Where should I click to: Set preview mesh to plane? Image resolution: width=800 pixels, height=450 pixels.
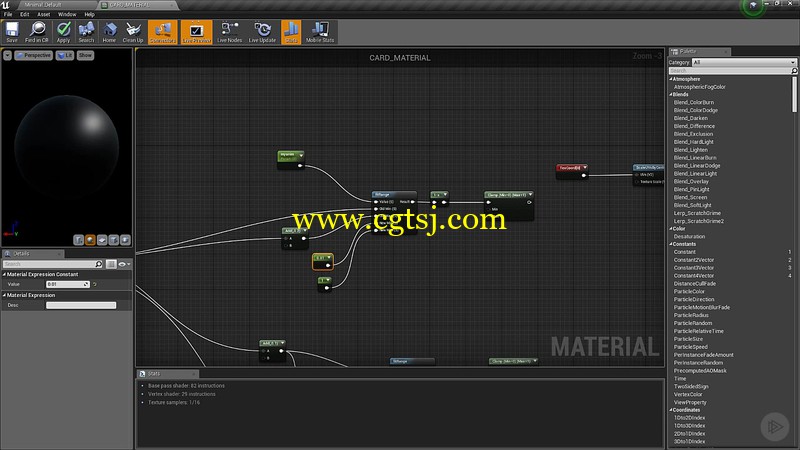pyautogui.click(x=102, y=240)
